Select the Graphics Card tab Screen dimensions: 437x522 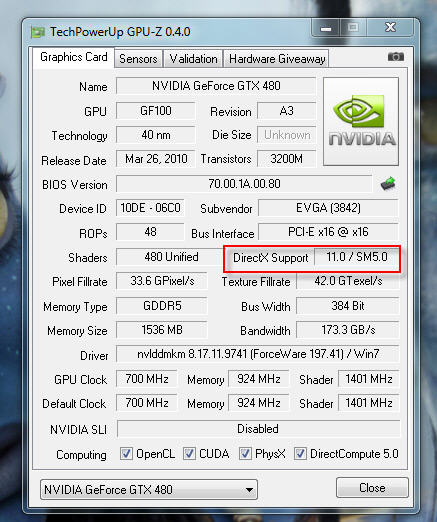tap(74, 57)
